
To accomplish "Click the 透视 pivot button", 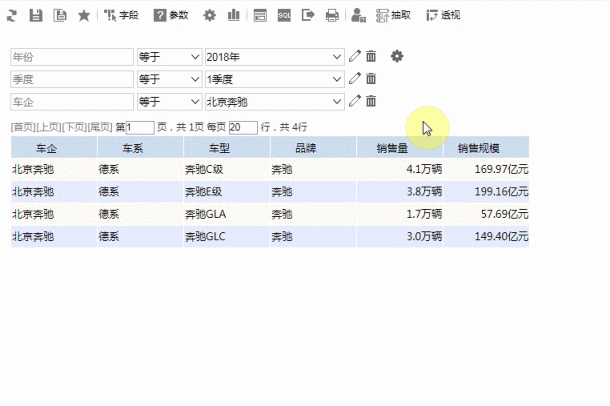I will coord(443,16).
